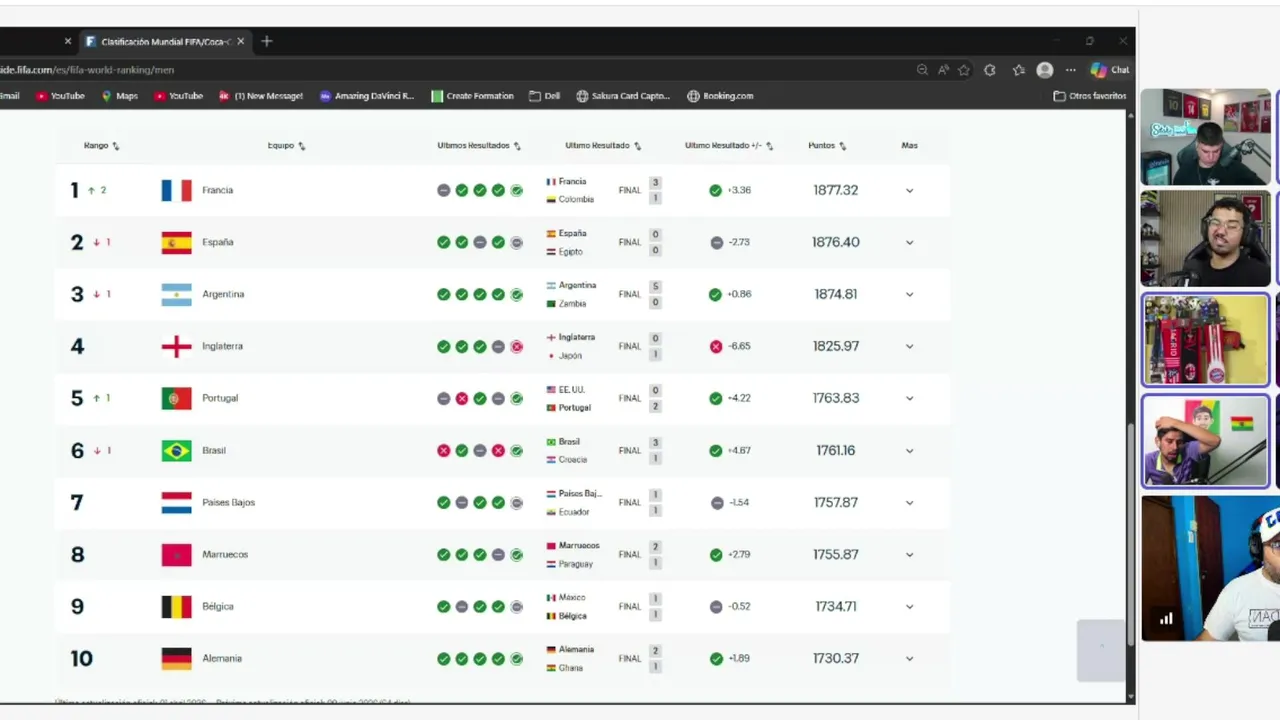Click the Brazil flag icon
Image resolution: width=1280 pixels, height=720 pixels.
(x=176, y=450)
